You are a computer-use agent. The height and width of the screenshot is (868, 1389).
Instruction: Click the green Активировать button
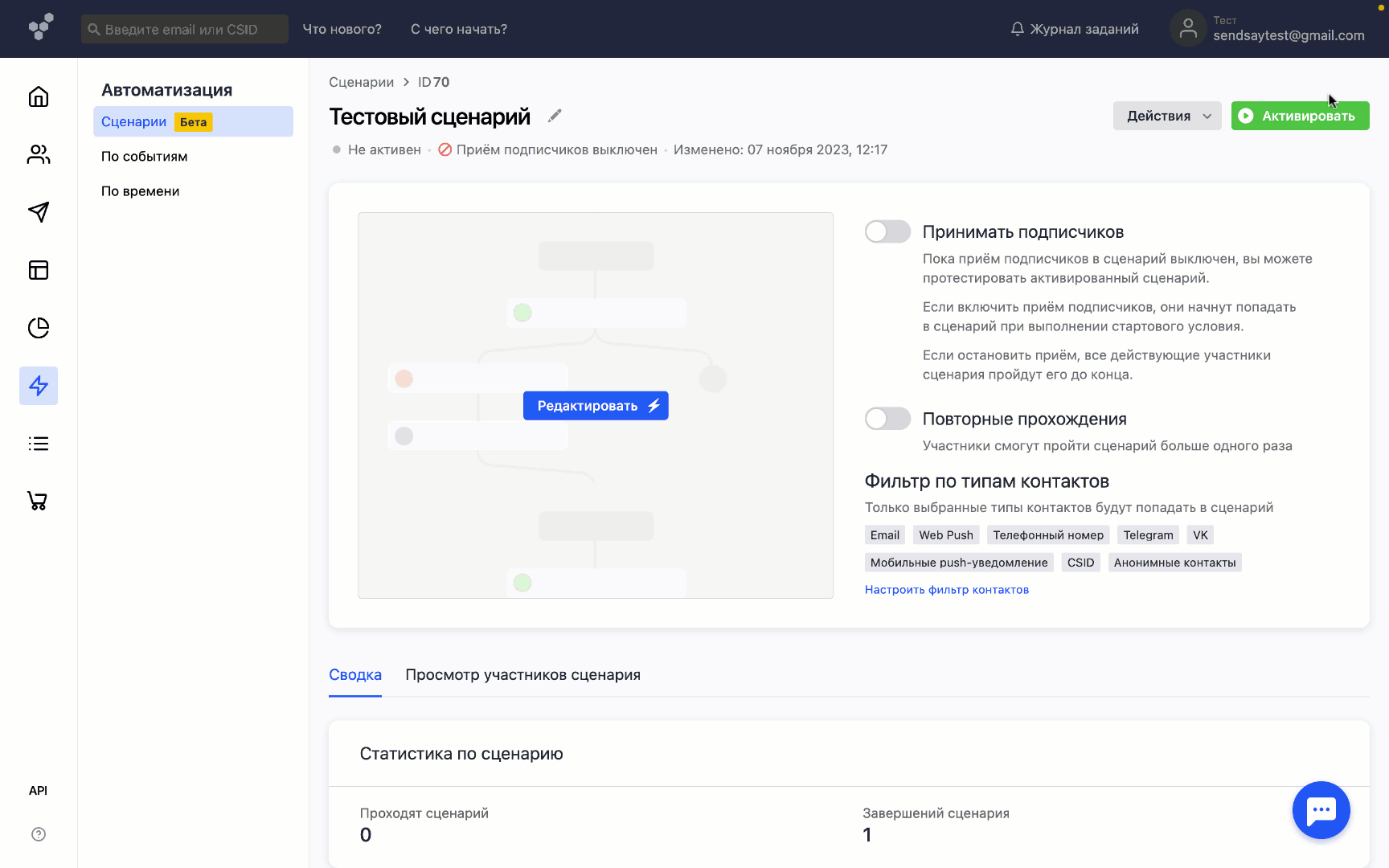pyautogui.click(x=1300, y=116)
